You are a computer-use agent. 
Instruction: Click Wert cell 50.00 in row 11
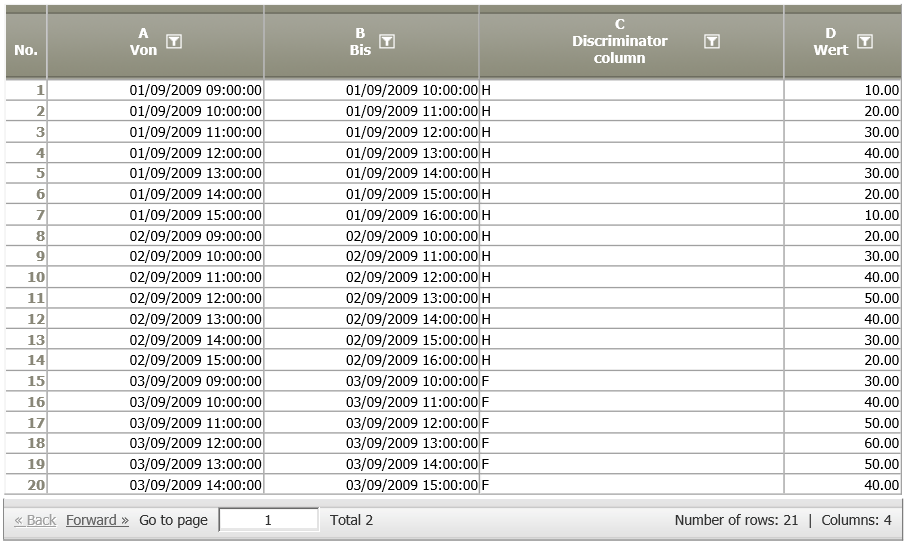(x=842, y=298)
